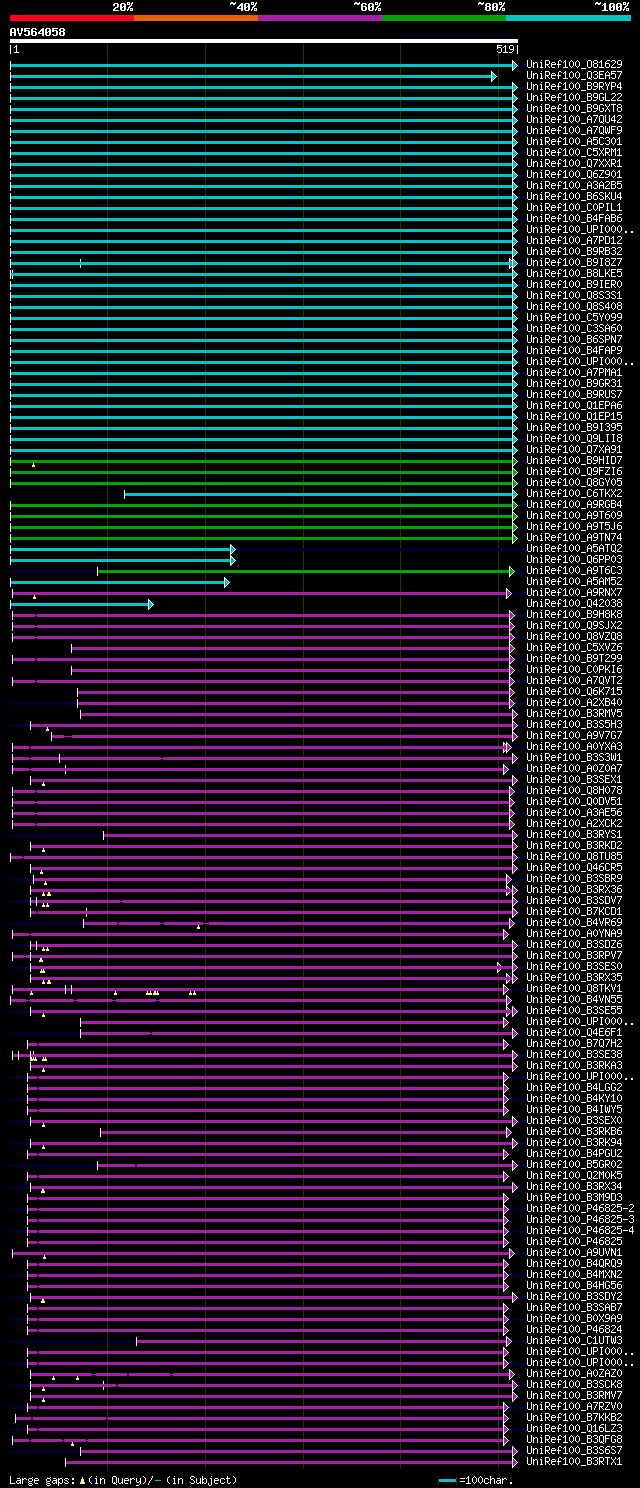Viewport: 640px width, 1488px height.
Task: Open hit UniRef100_Q3EA57
Action: coord(574,75)
